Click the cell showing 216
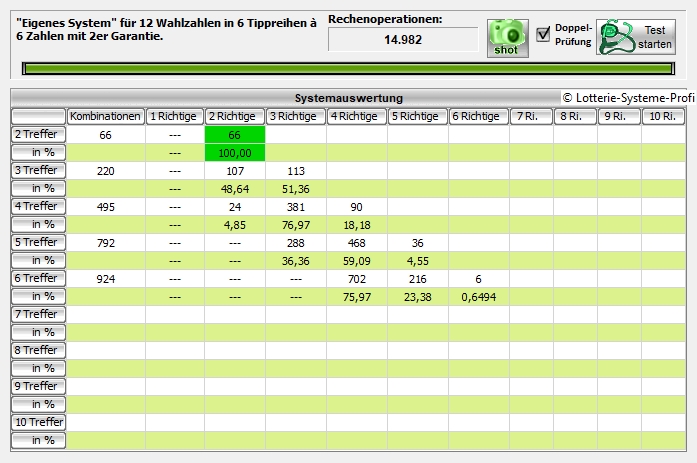The image size is (697, 463). [x=417, y=279]
